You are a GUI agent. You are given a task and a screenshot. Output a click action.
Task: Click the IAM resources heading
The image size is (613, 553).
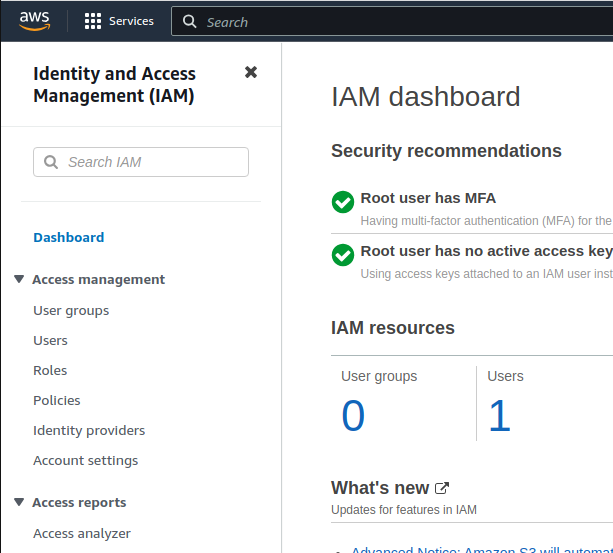(x=393, y=328)
